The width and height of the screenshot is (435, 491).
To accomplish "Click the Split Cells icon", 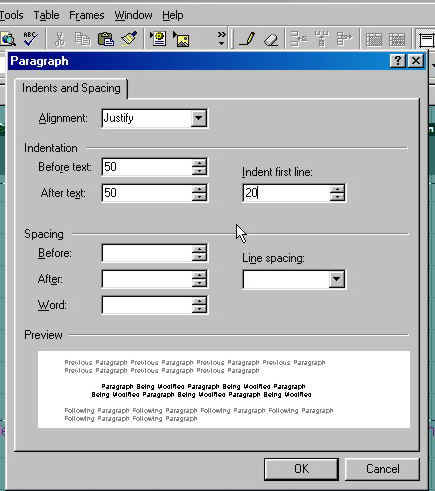I will 397,39.
